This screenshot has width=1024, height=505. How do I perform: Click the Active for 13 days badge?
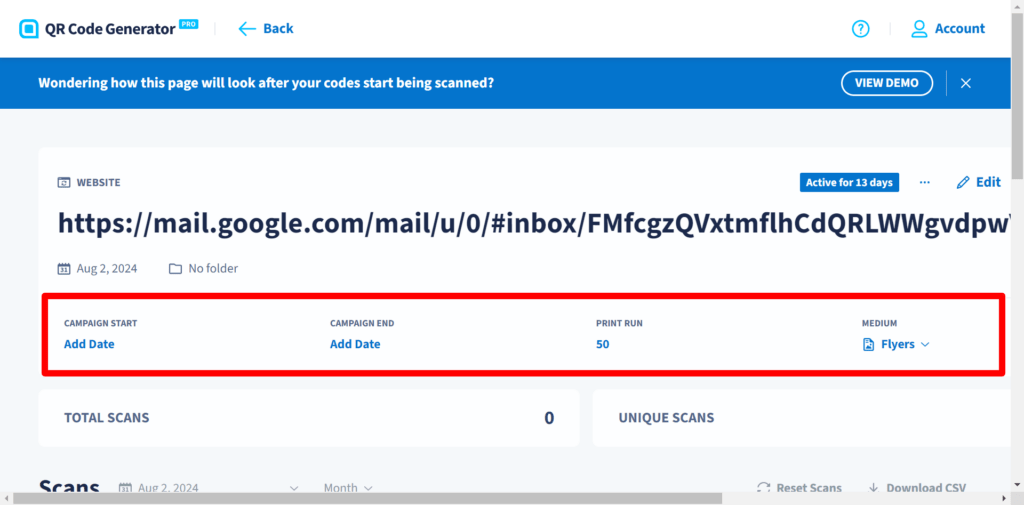pos(849,182)
